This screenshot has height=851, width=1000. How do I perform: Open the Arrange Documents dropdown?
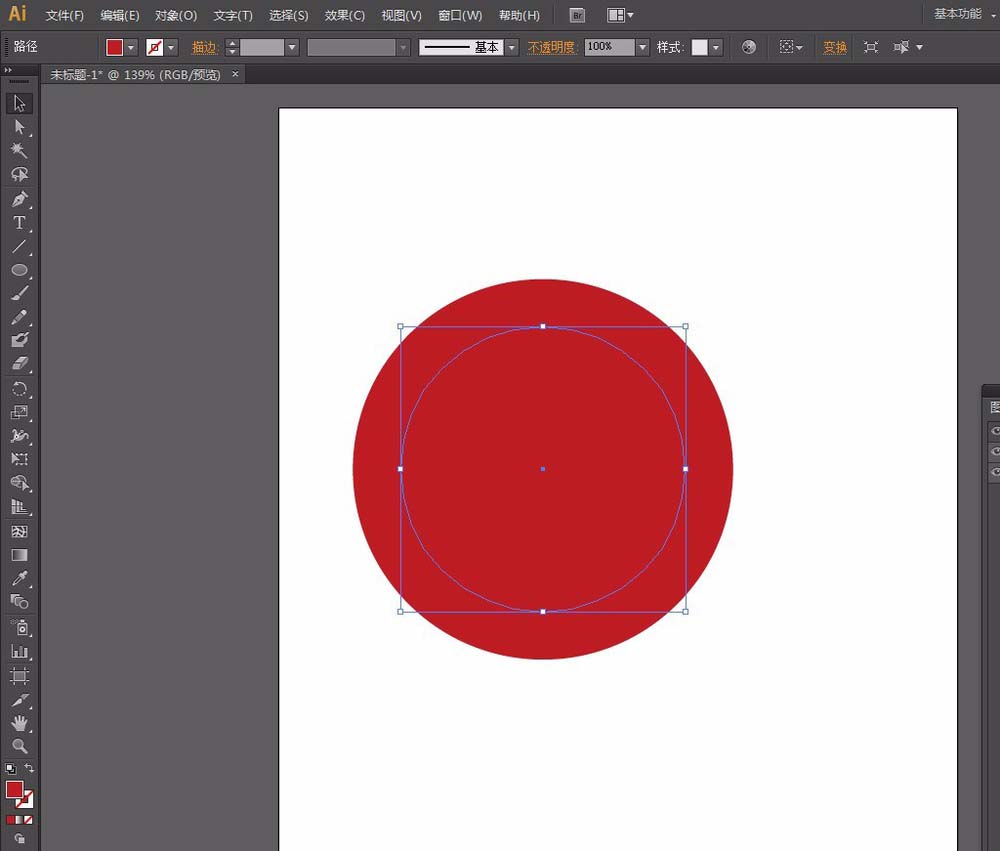(x=620, y=15)
